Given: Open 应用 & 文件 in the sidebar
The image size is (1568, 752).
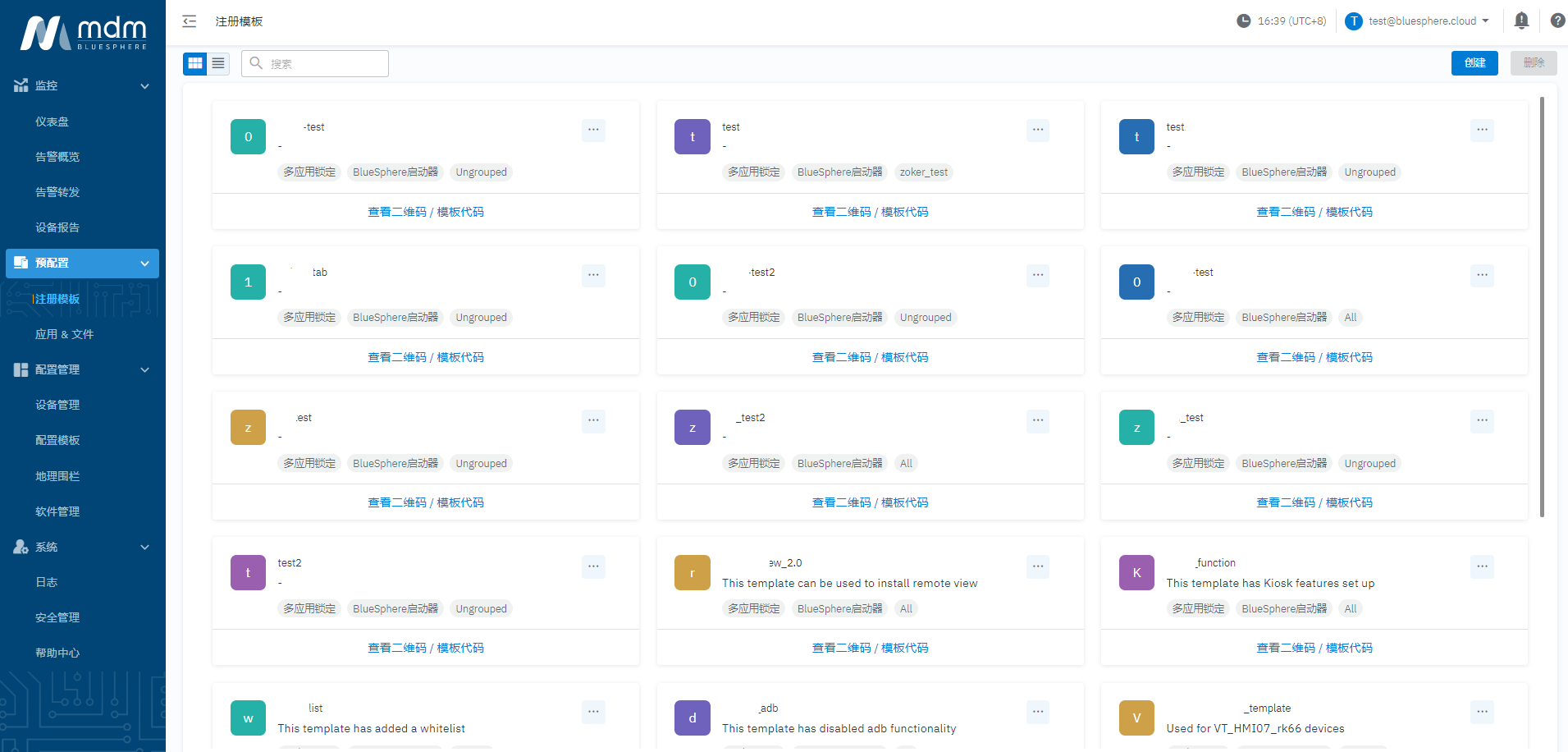Looking at the screenshot, I should [x=64, y=334].
